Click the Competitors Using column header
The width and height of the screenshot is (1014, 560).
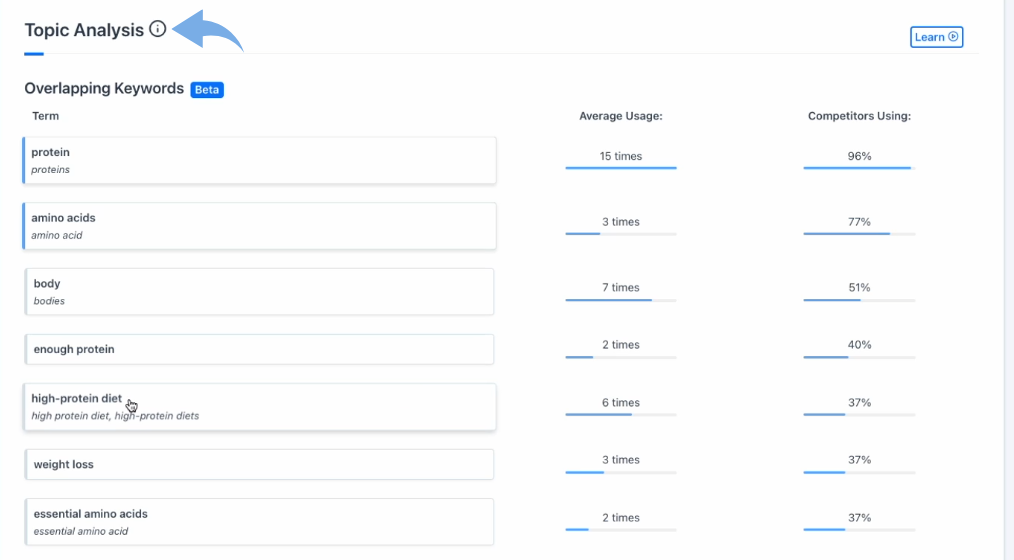(859, 116)
